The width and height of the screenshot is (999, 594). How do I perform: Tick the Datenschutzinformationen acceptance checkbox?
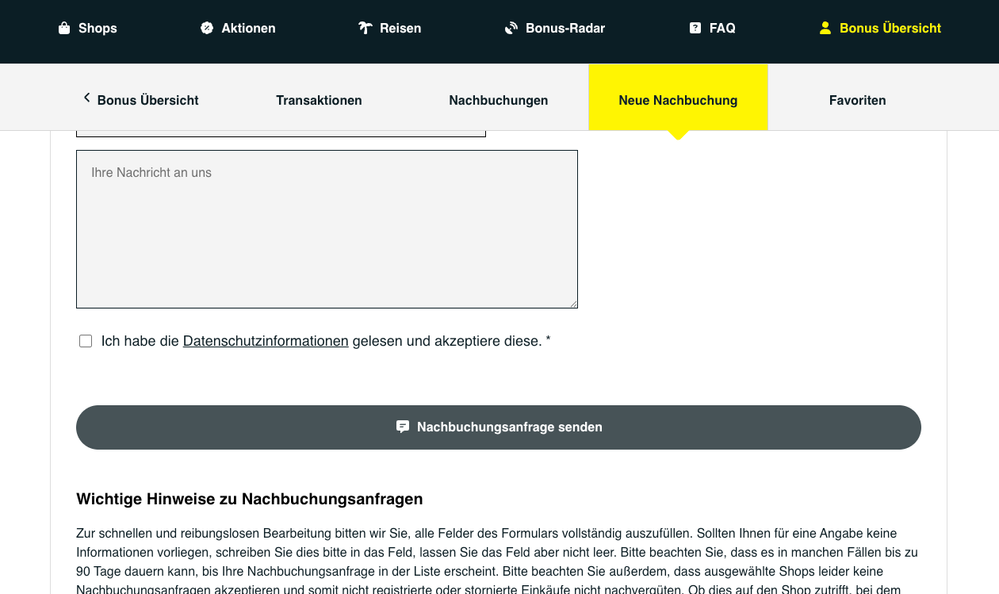[86, 341]
